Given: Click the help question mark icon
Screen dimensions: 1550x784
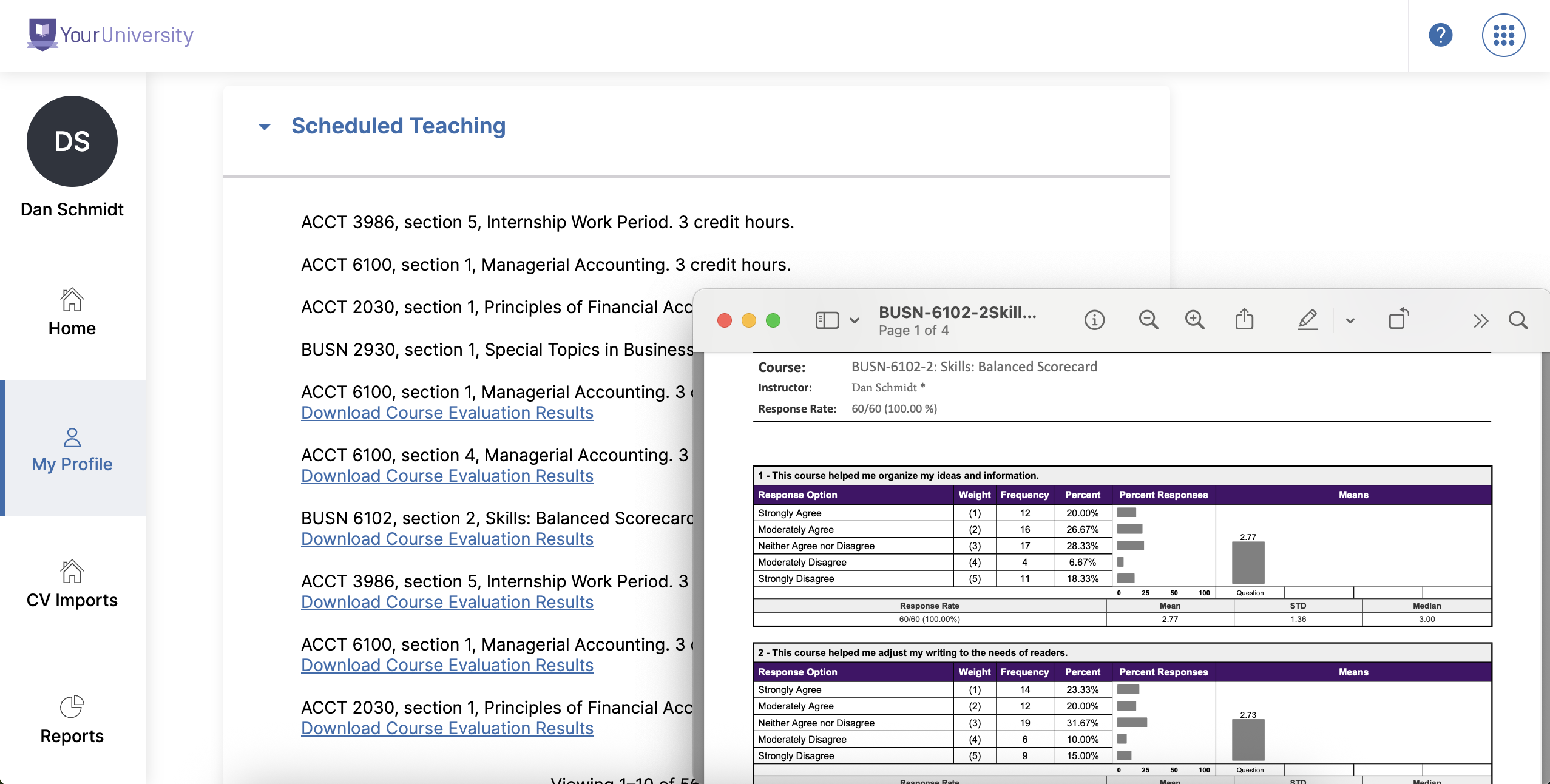Looking at the screenshot, I should pyautogui.click(x=1440, y=35).
